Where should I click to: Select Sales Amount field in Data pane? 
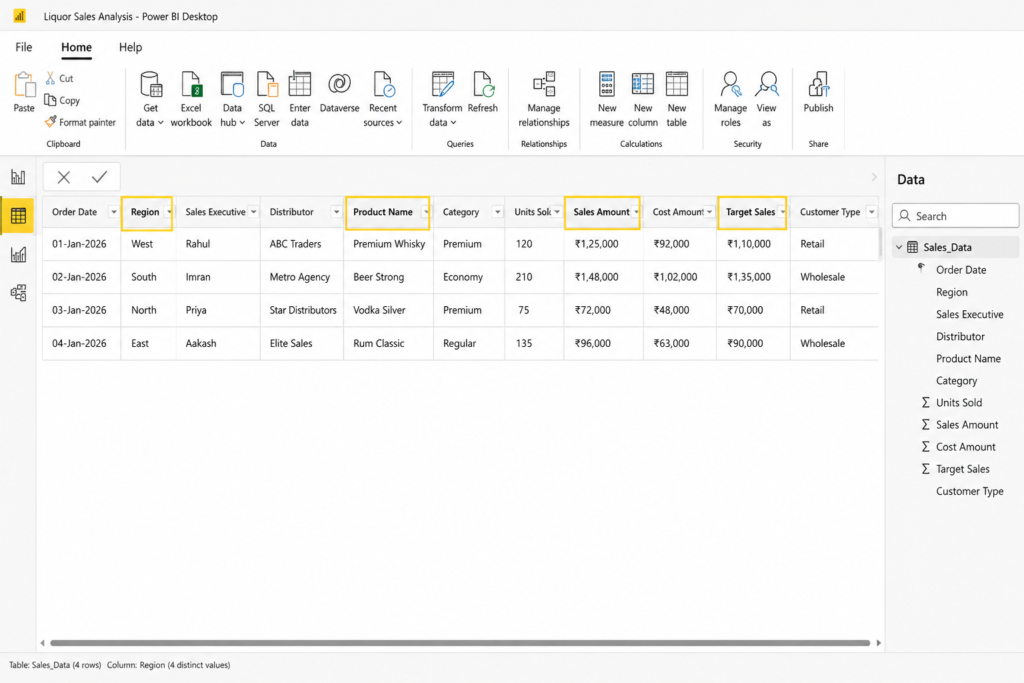click(x=967, y=425)
